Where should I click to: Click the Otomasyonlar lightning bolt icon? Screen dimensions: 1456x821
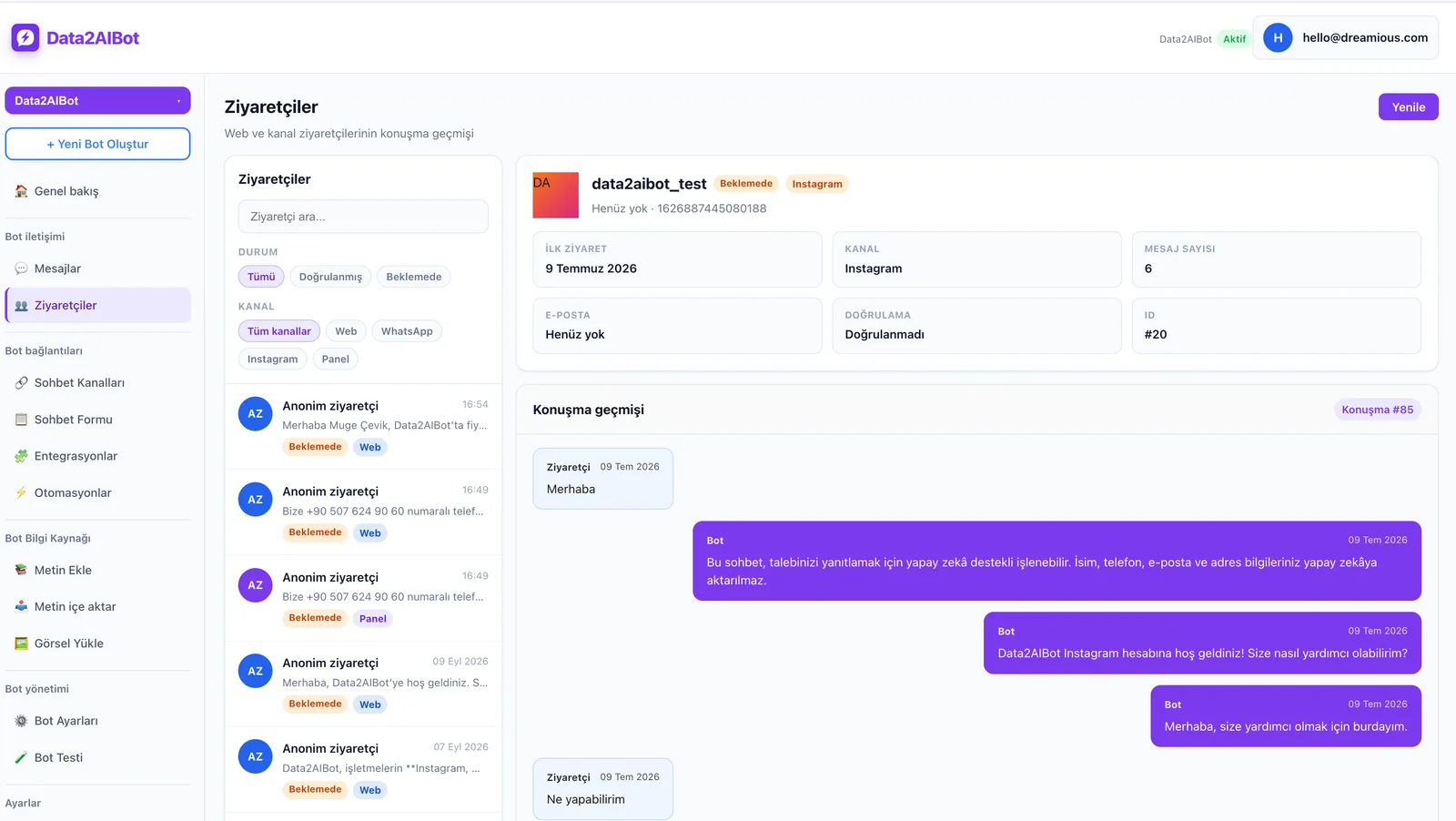[x=21, y=492]
